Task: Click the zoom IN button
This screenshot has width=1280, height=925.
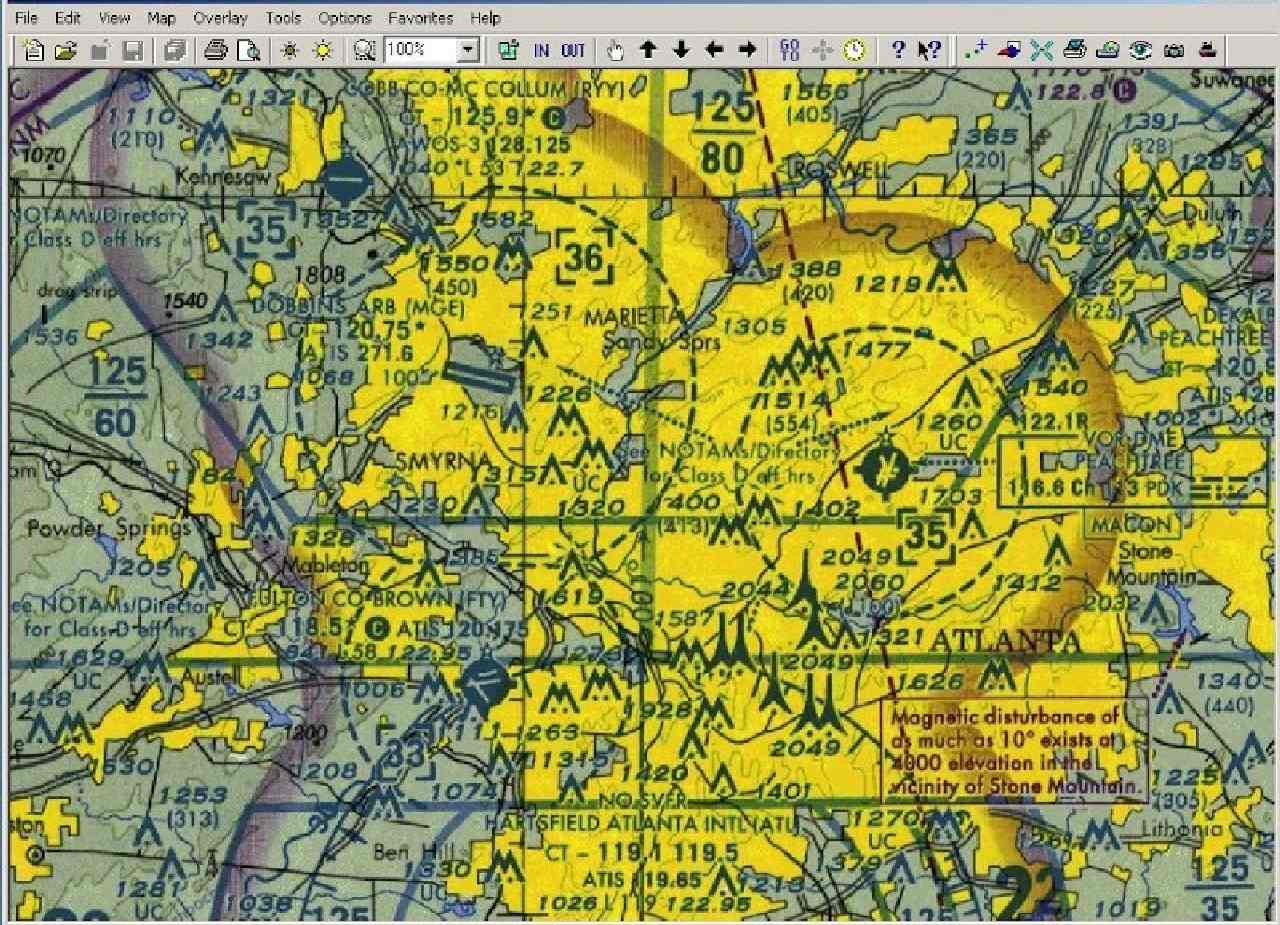Action: pos(541,50)
